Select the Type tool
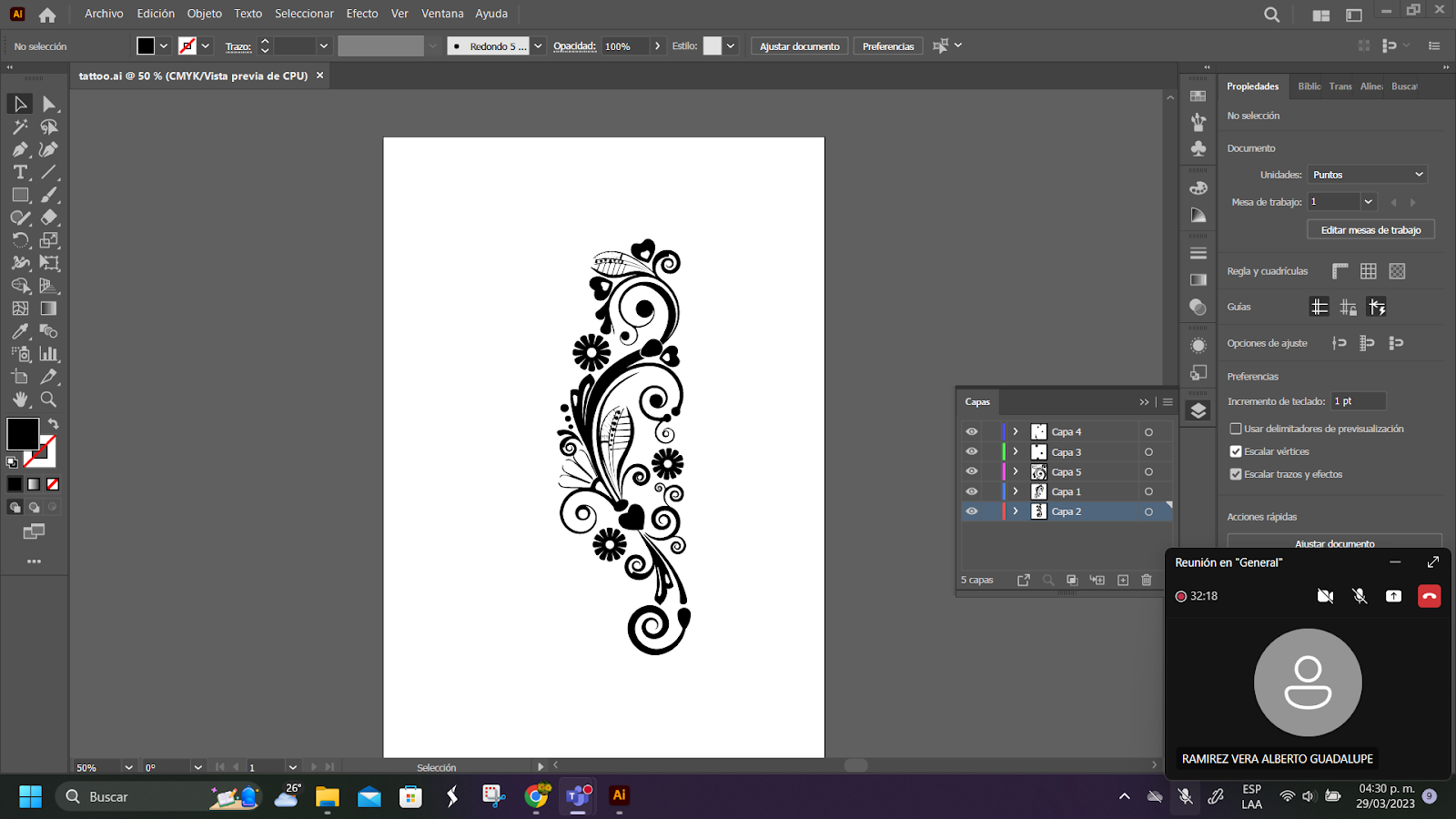This screenshot has height=819, width=1456. [x=20, y=172]
